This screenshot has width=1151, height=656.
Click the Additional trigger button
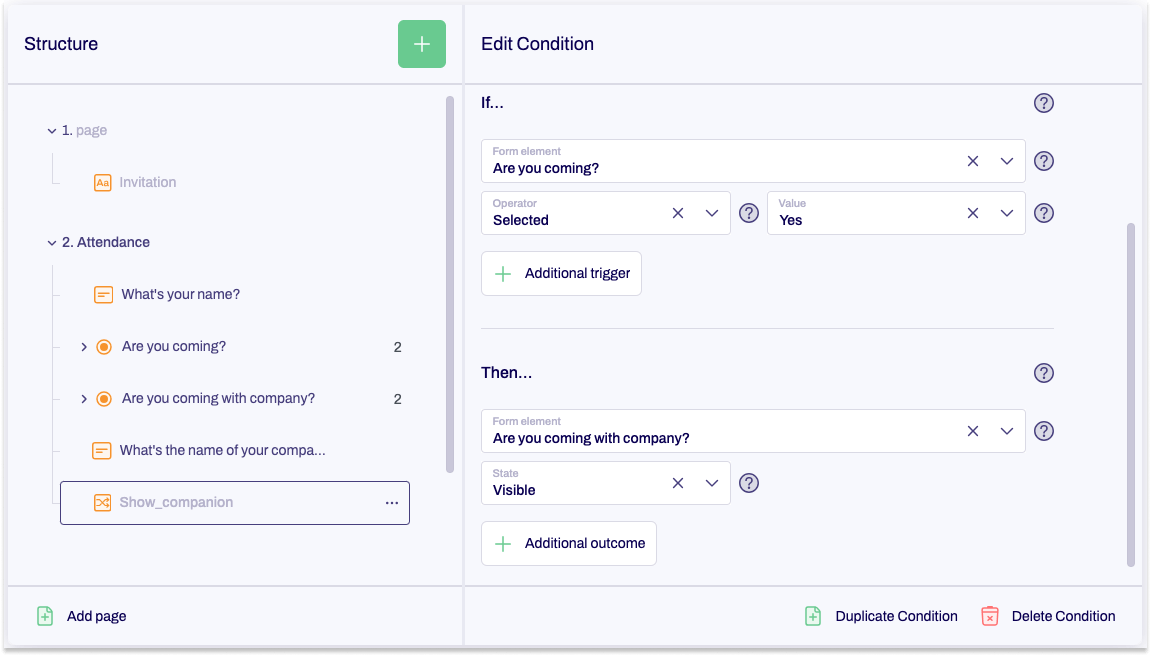pos(561,273)
